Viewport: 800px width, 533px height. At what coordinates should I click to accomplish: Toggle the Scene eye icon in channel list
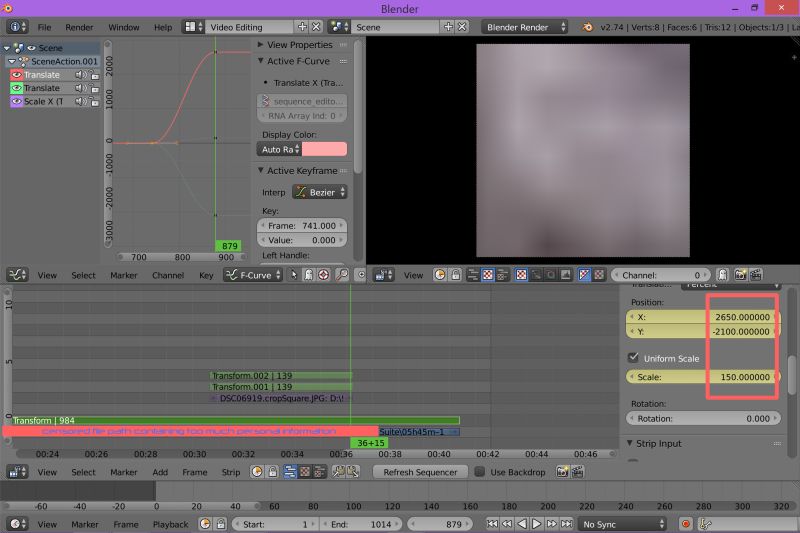coord(32,48)
